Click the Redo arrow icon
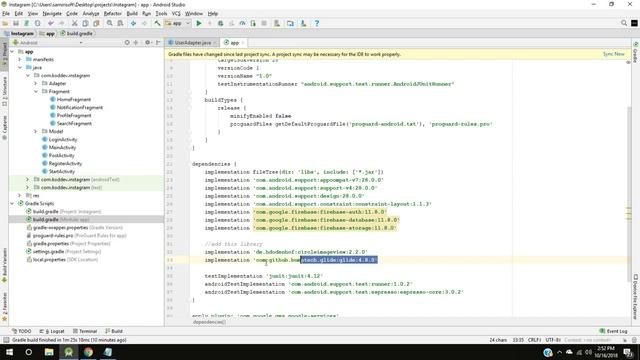This screenshot has height=360, width=640. point(61,23)
